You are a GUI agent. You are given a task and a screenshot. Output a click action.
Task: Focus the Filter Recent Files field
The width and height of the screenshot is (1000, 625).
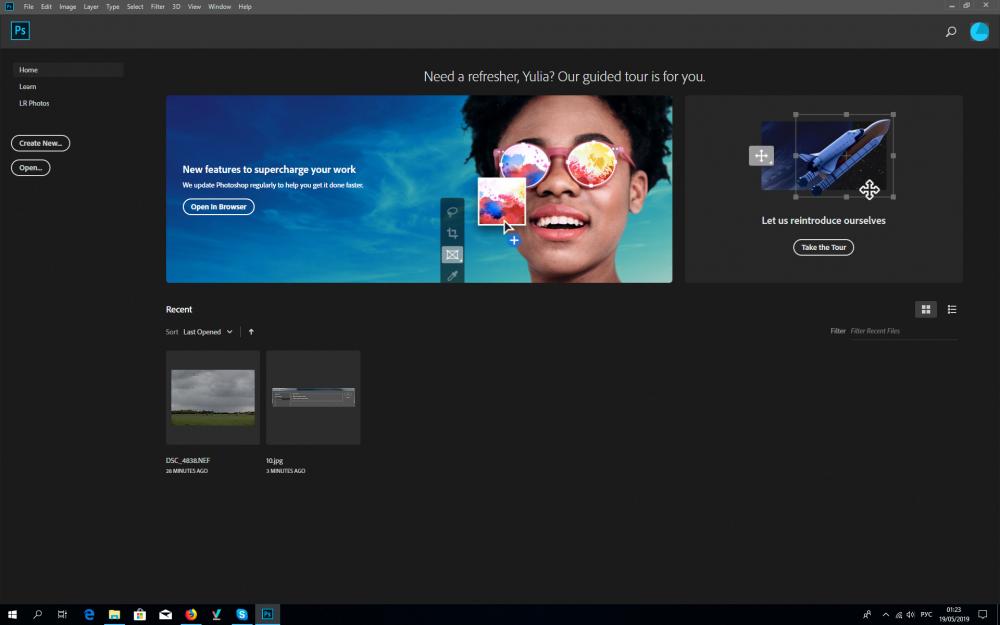click(x=904, y=331)
